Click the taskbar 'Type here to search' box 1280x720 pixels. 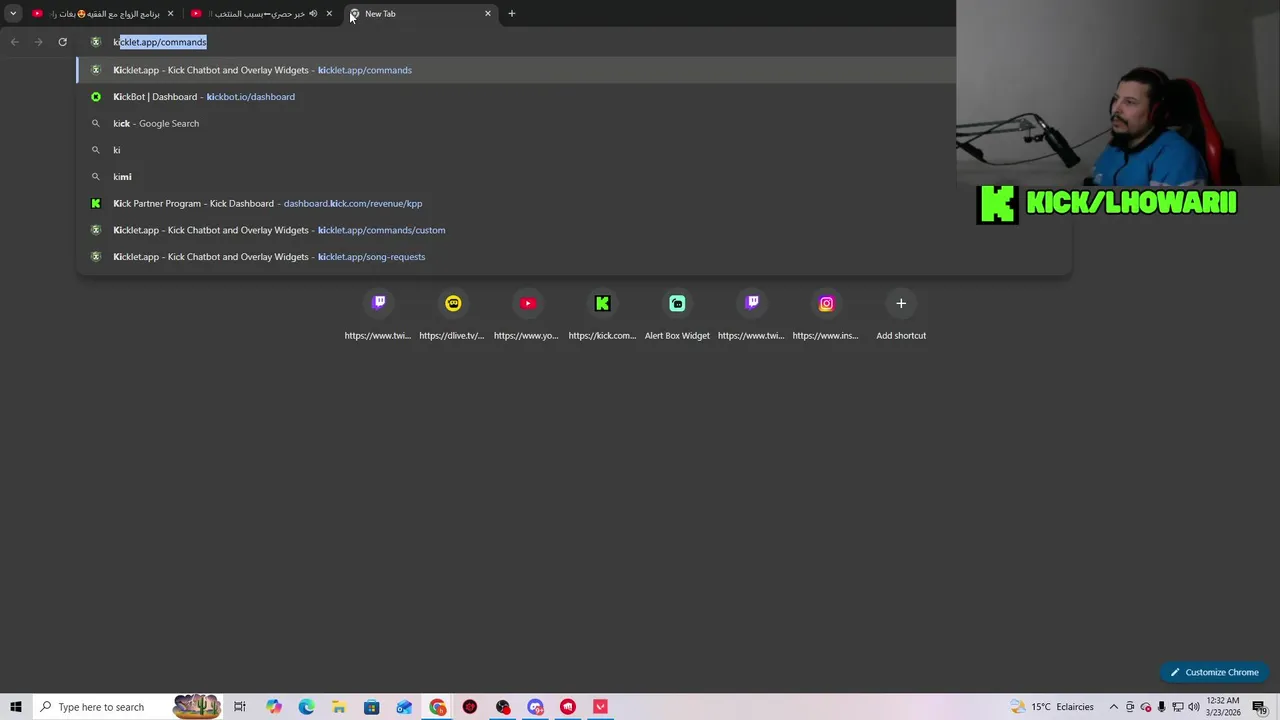(x=128, y=707)
